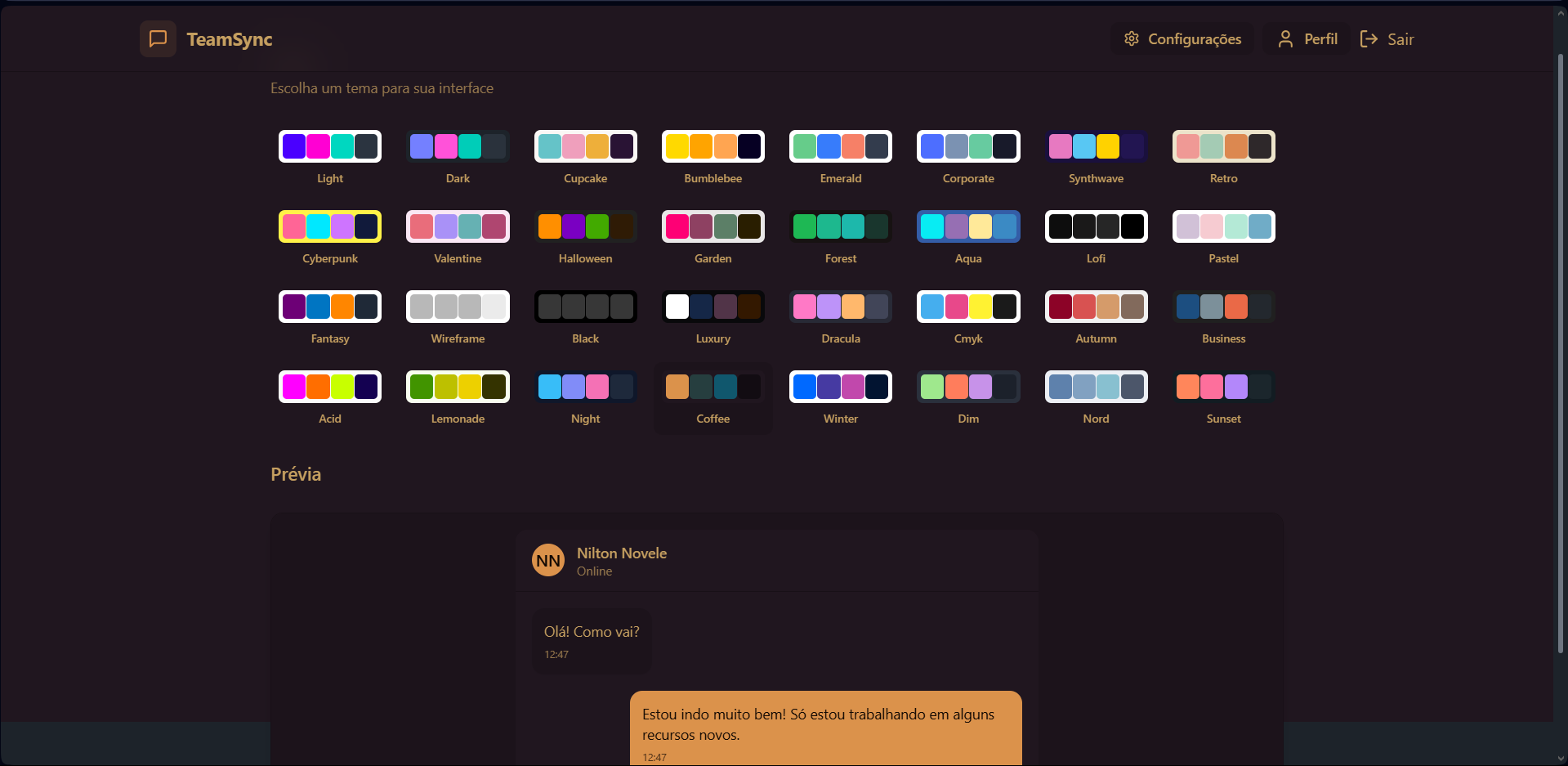Click the active Coffee theme swatch
Screen dimensions: 1568x766
coord(713,387)
